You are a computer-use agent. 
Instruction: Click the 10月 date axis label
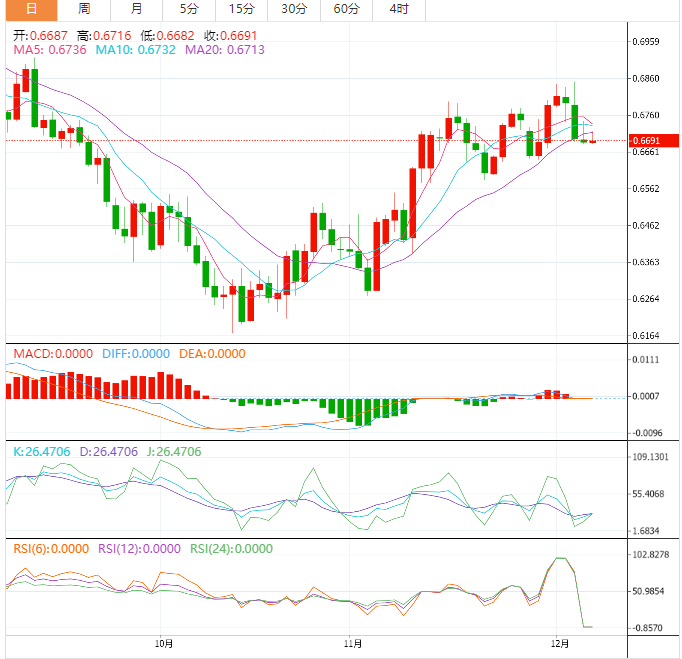tap(164, 643)
